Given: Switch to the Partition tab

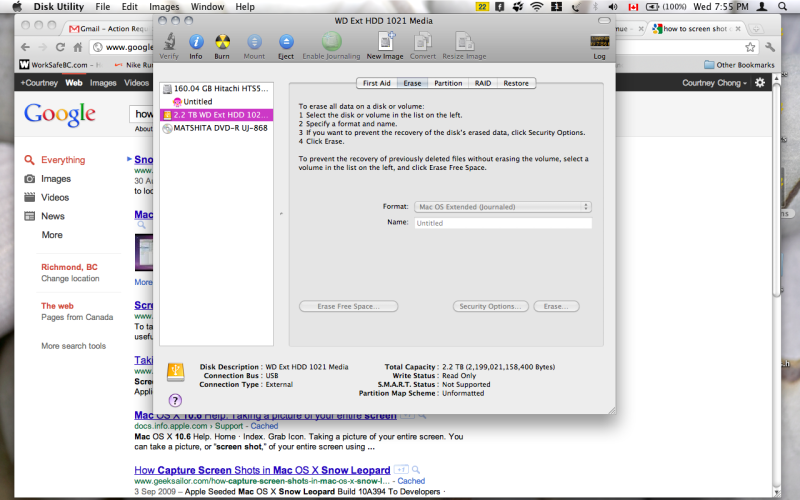Looking at the screenshot, I should pos(448,83).
